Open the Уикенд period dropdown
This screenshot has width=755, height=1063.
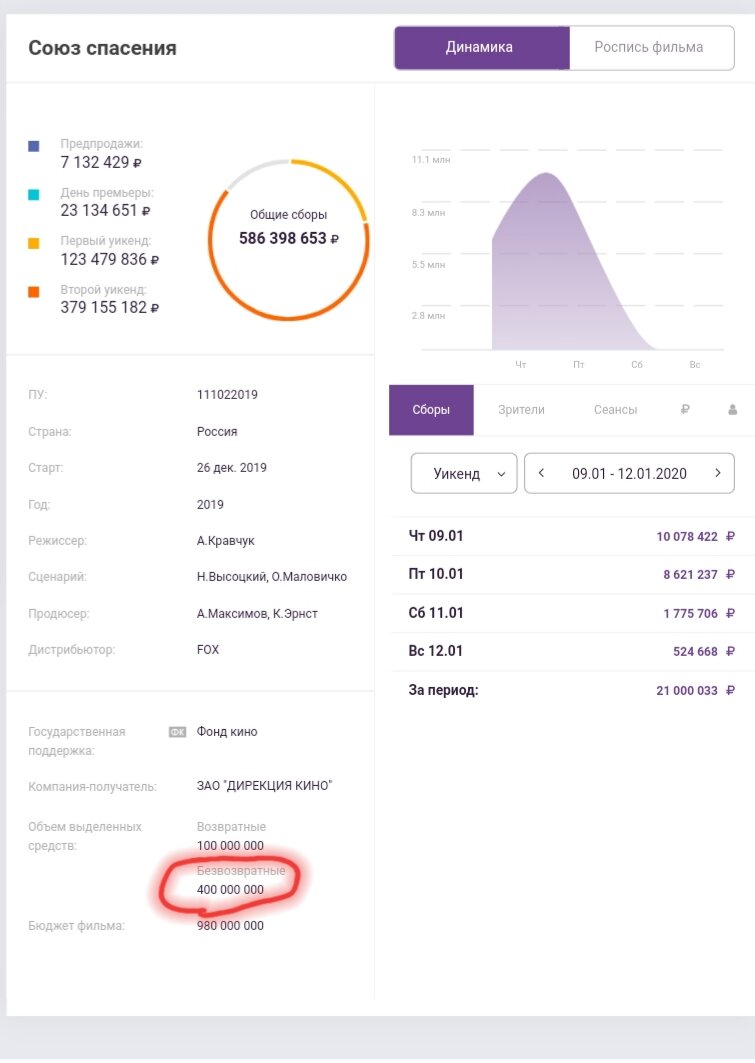click(464, 473)
